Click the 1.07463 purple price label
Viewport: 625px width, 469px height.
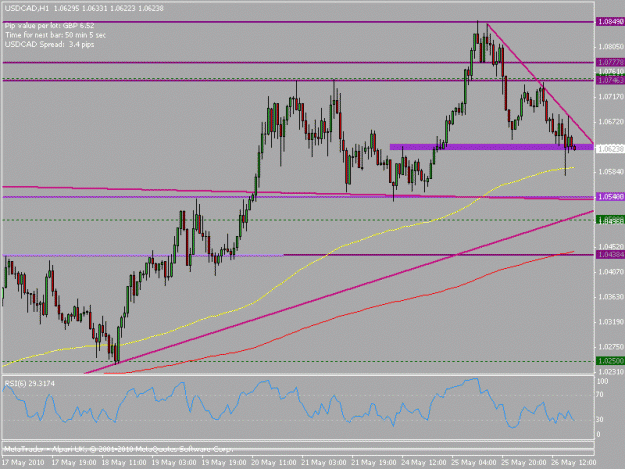610,80
